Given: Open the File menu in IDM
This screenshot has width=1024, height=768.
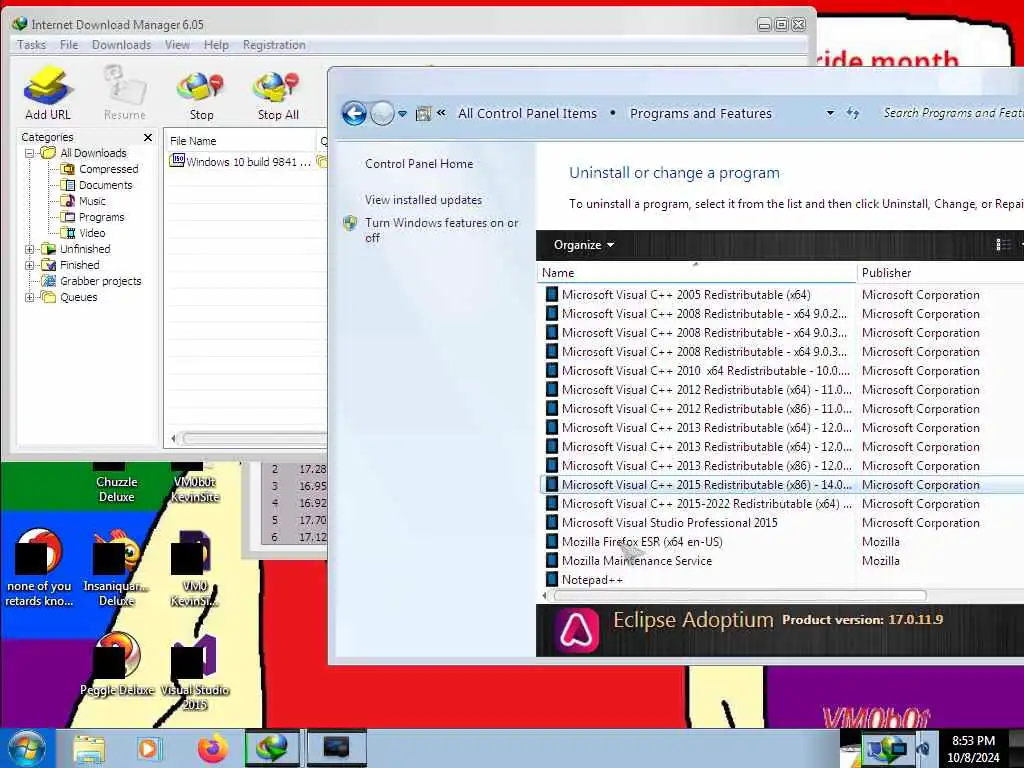Looking at the screenshot, I should coord(69,45).
